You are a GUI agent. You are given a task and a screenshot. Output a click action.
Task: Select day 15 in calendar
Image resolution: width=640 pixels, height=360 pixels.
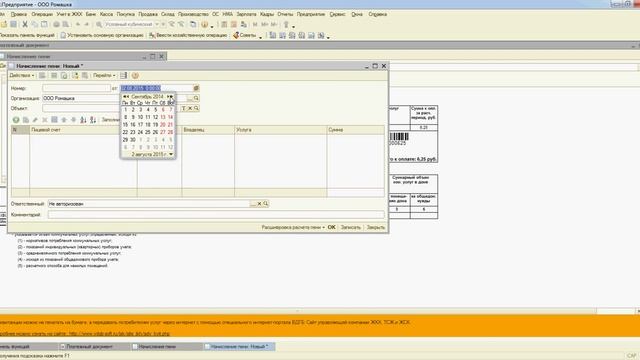click(x=125, y=125)
